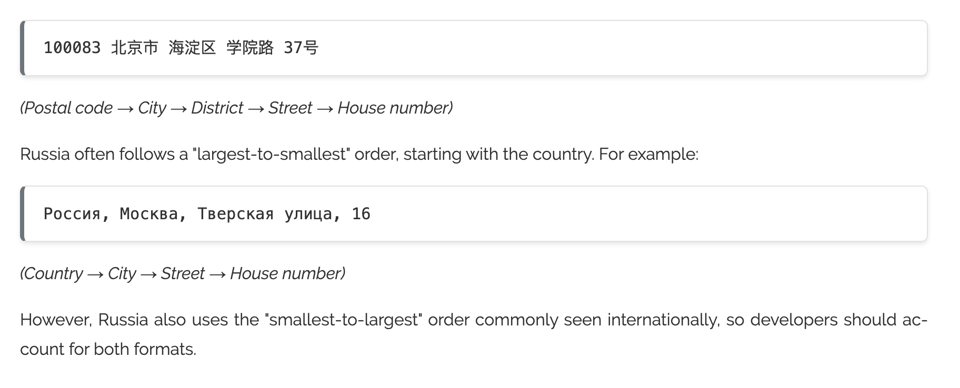Viewport: 960px width, 388px height.
Task: Click the 海淀区 district text
Action: tap(192, 48)
